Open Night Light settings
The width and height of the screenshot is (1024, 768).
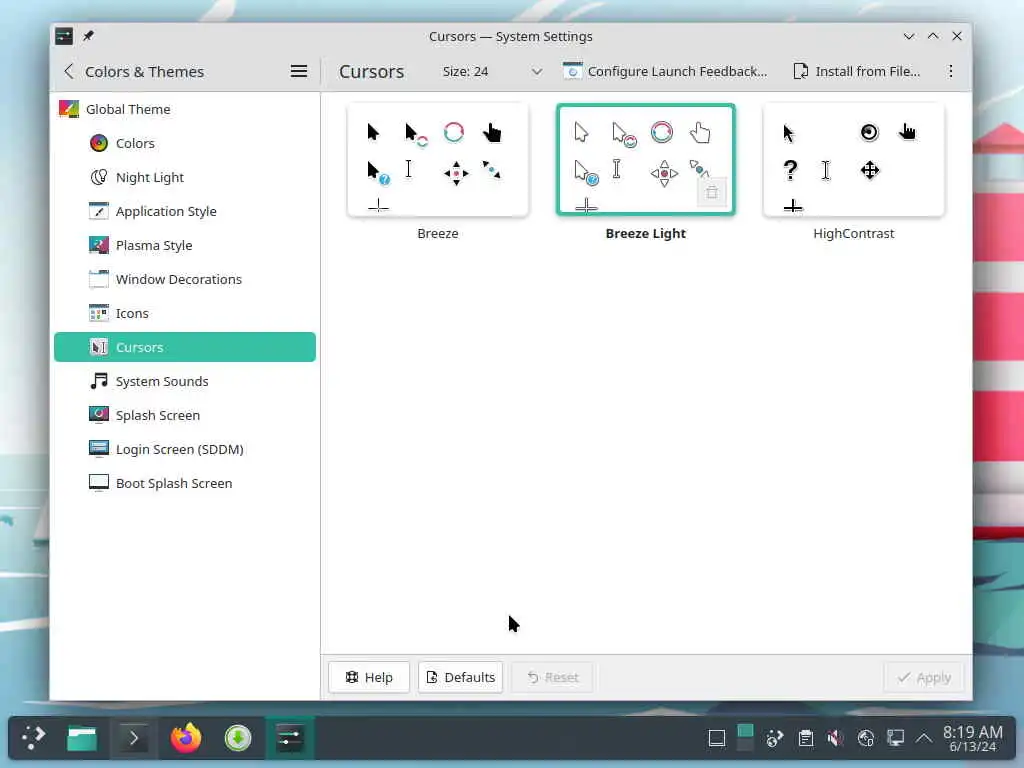click(185, 177)
